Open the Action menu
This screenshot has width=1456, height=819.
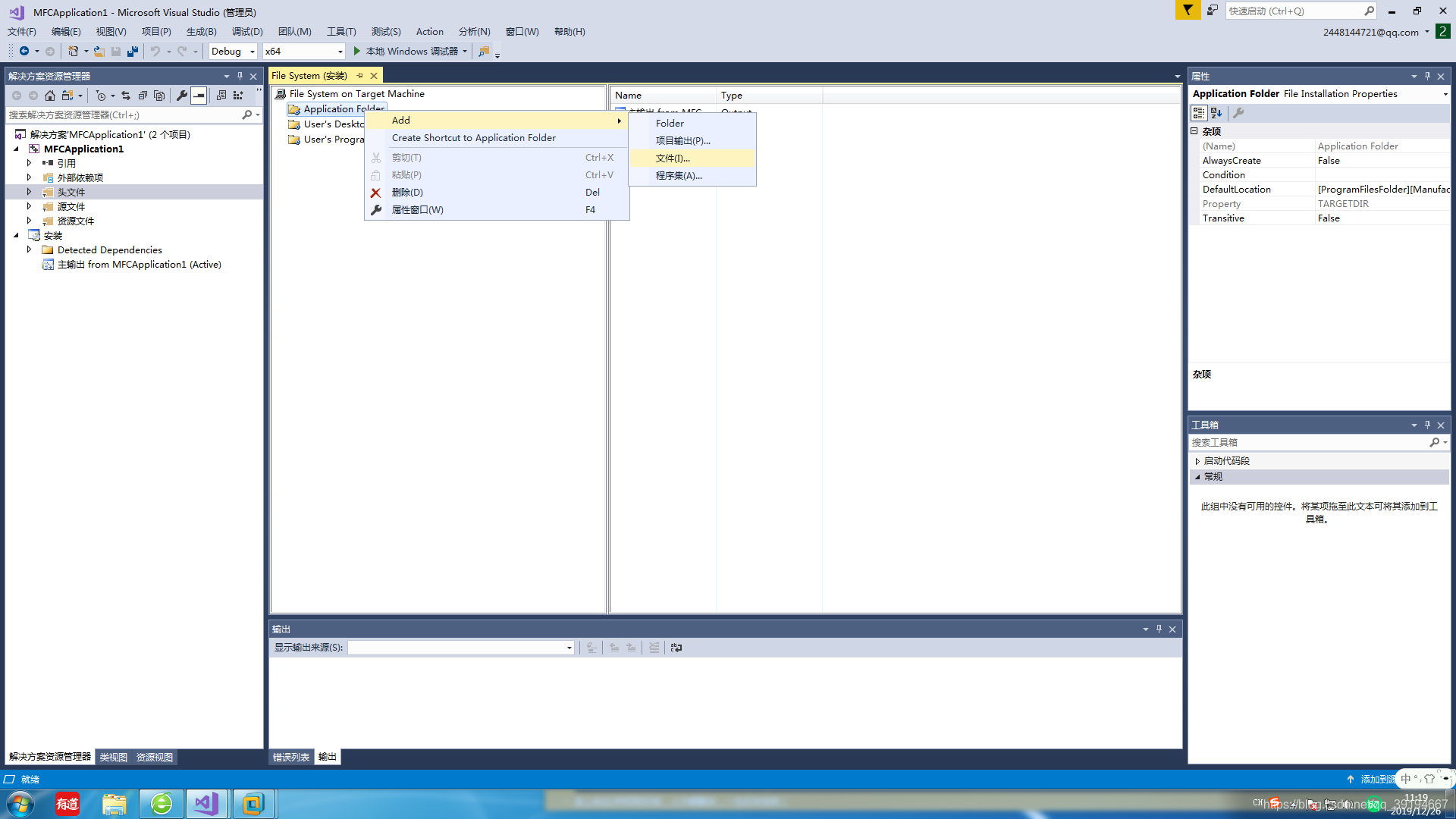(430, 32)
